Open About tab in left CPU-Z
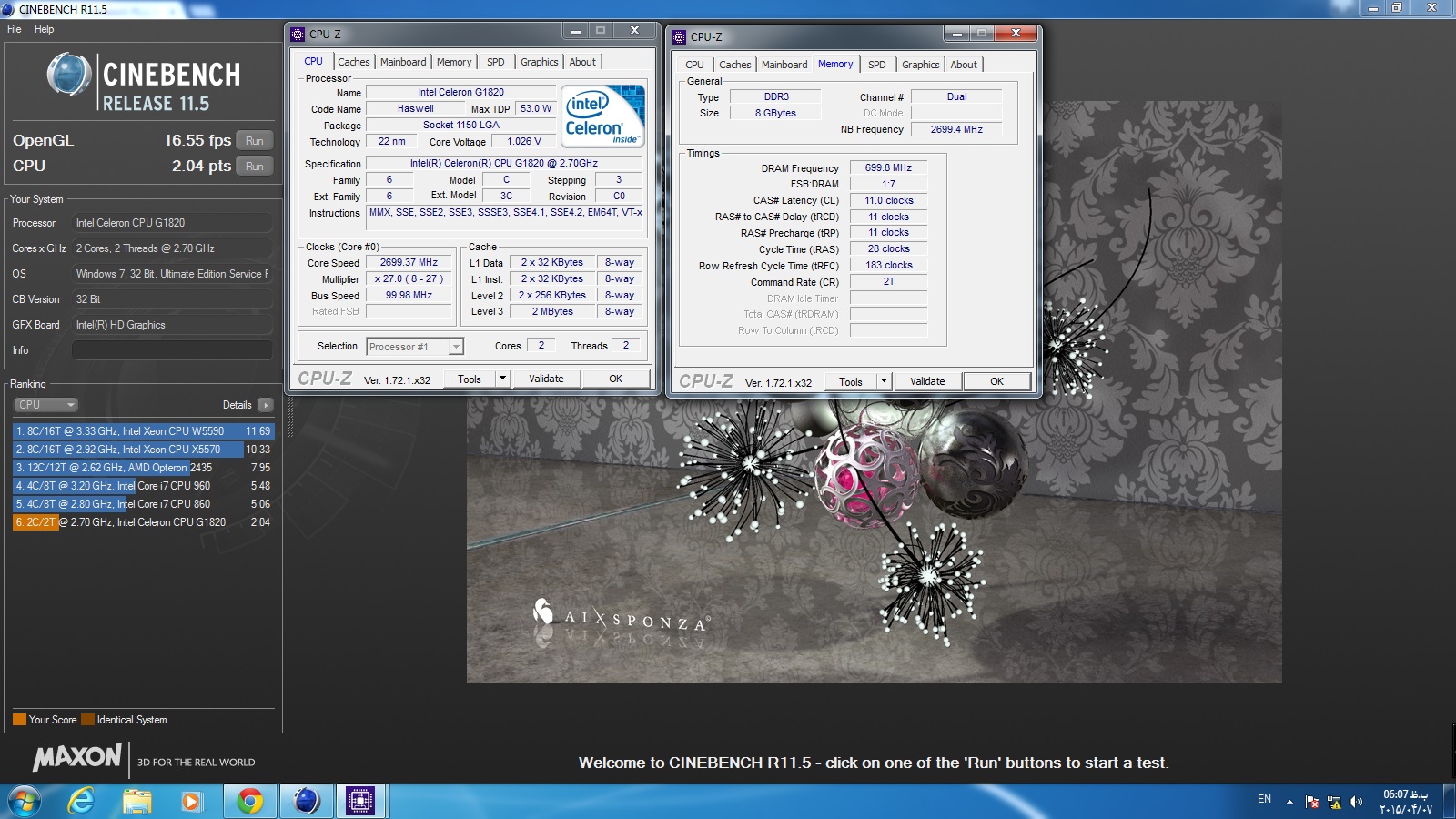Image resolution: width=1456 pixels, height=819 pixels. (582, 62)
